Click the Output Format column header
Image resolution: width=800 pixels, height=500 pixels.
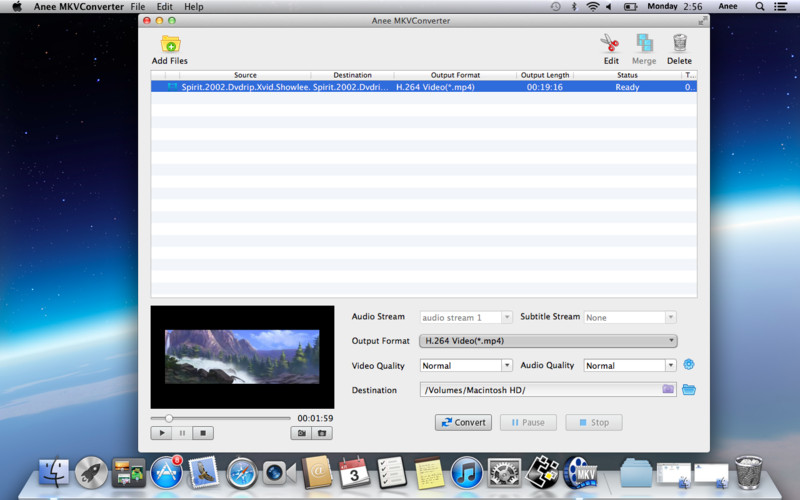pyautogui.click(x=455, y=75)
